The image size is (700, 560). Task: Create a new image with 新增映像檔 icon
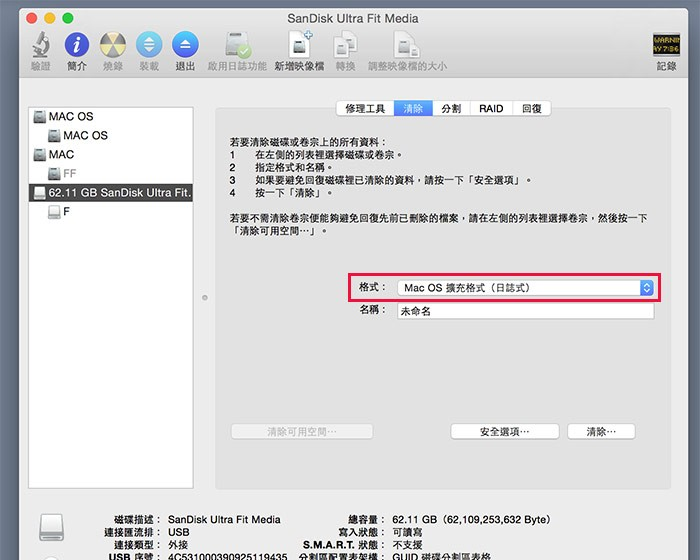(x=300, y=45)
